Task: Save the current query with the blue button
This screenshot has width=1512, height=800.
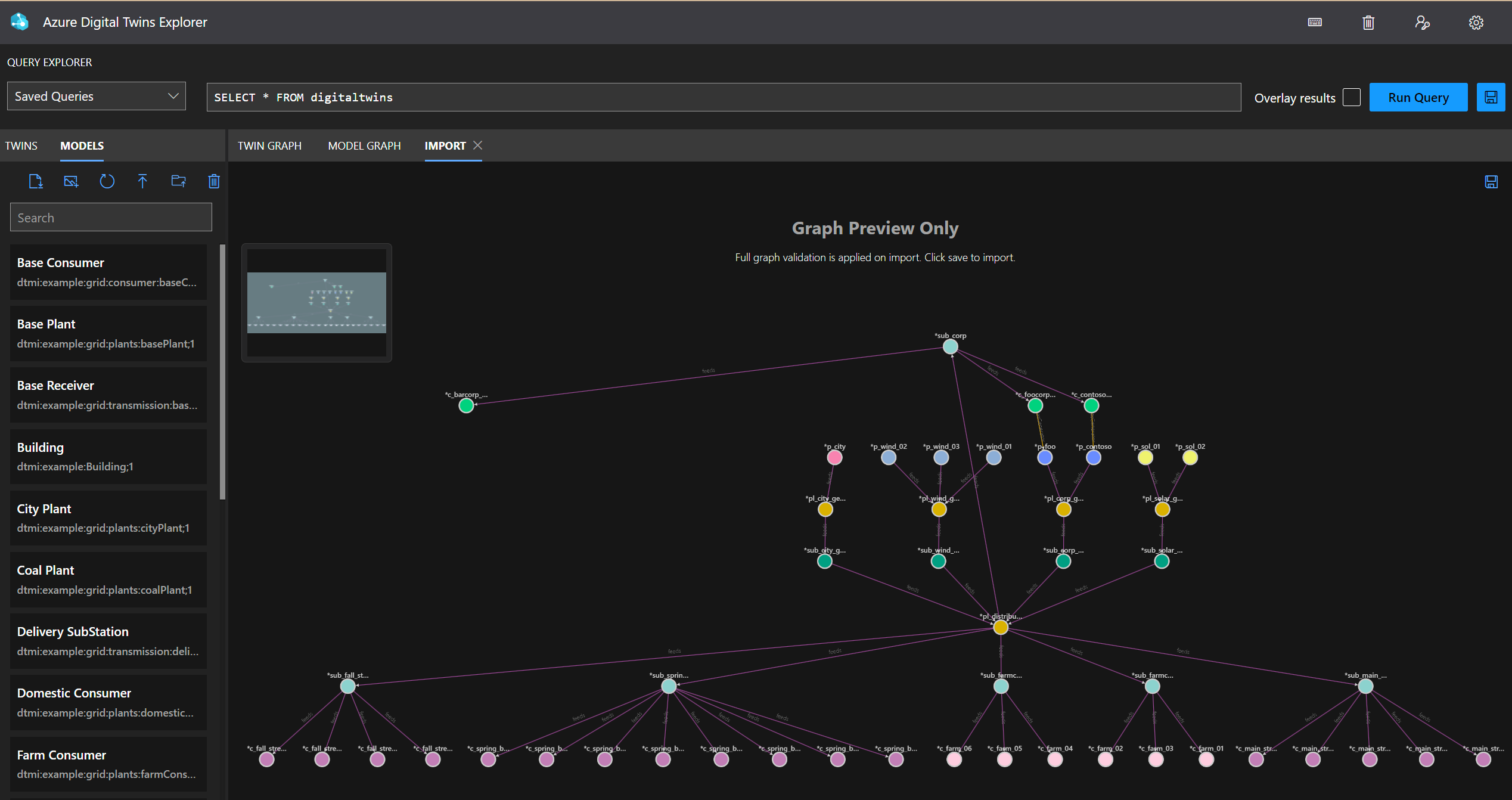Action: coord(1491,97)
